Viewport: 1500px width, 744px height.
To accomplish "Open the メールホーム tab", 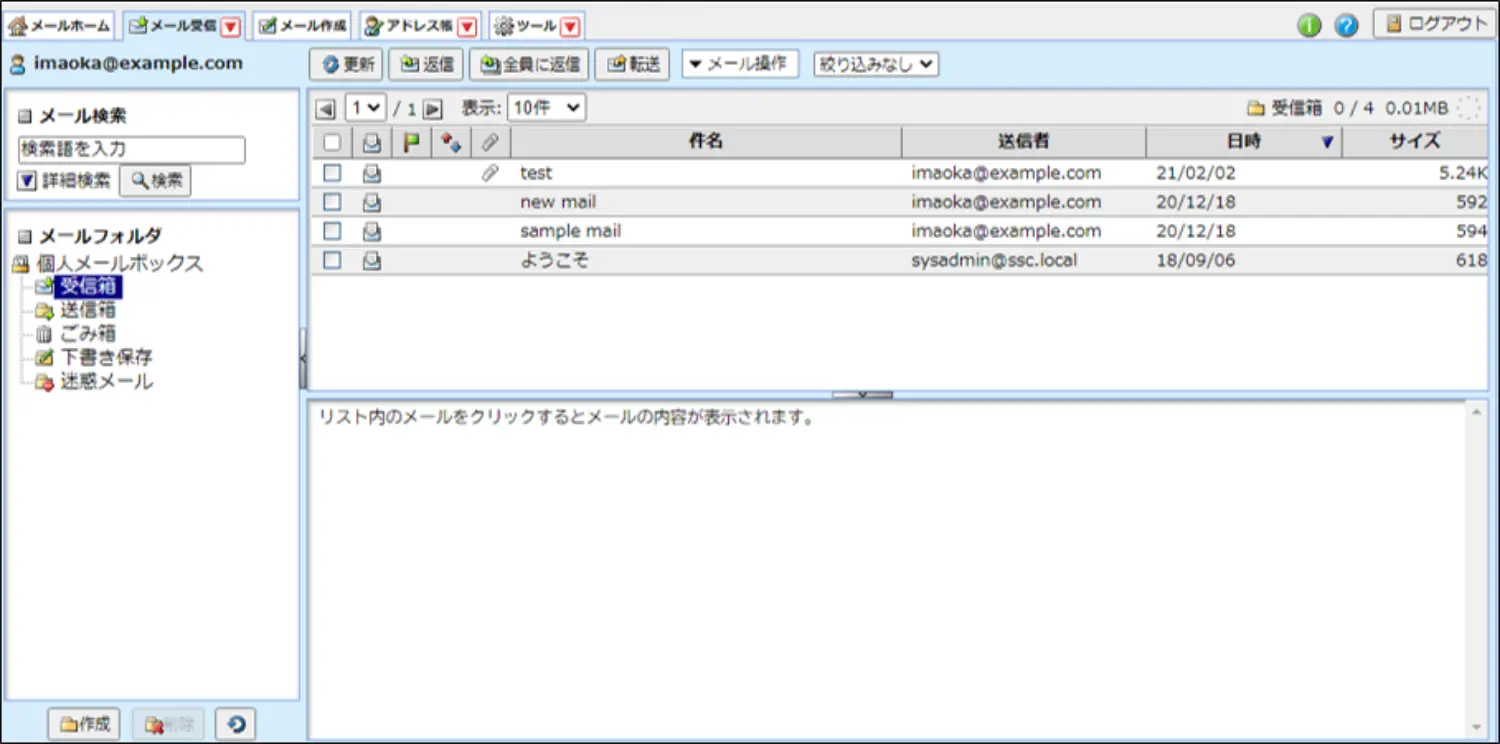I will coord(59,26).
